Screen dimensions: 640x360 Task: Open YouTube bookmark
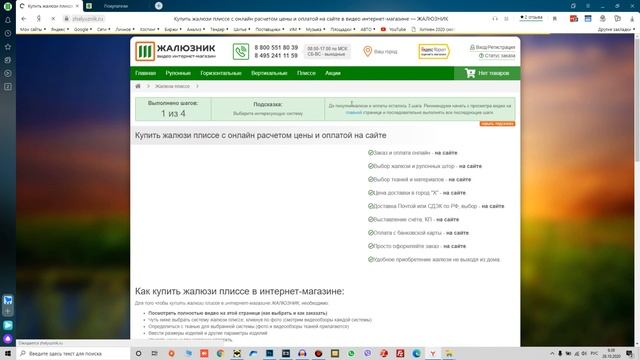click(x=393, y=29)
